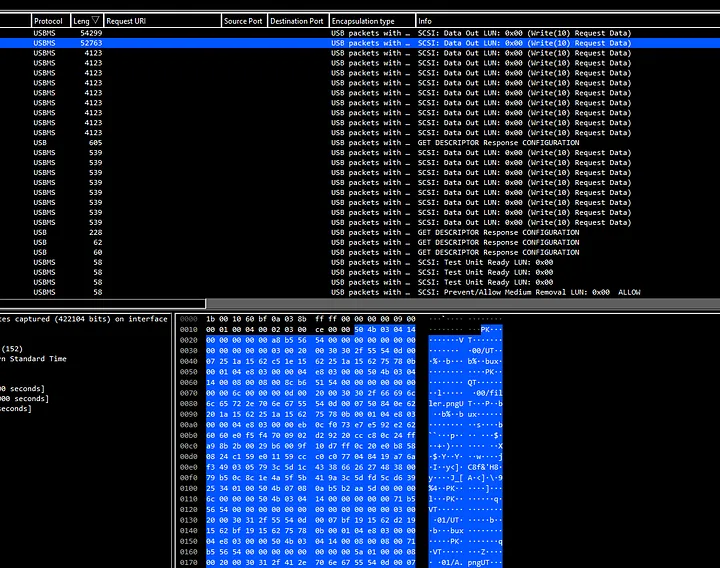Click hex dump offset 0140
The image size is (720, 568).
[x=188, y=531]
